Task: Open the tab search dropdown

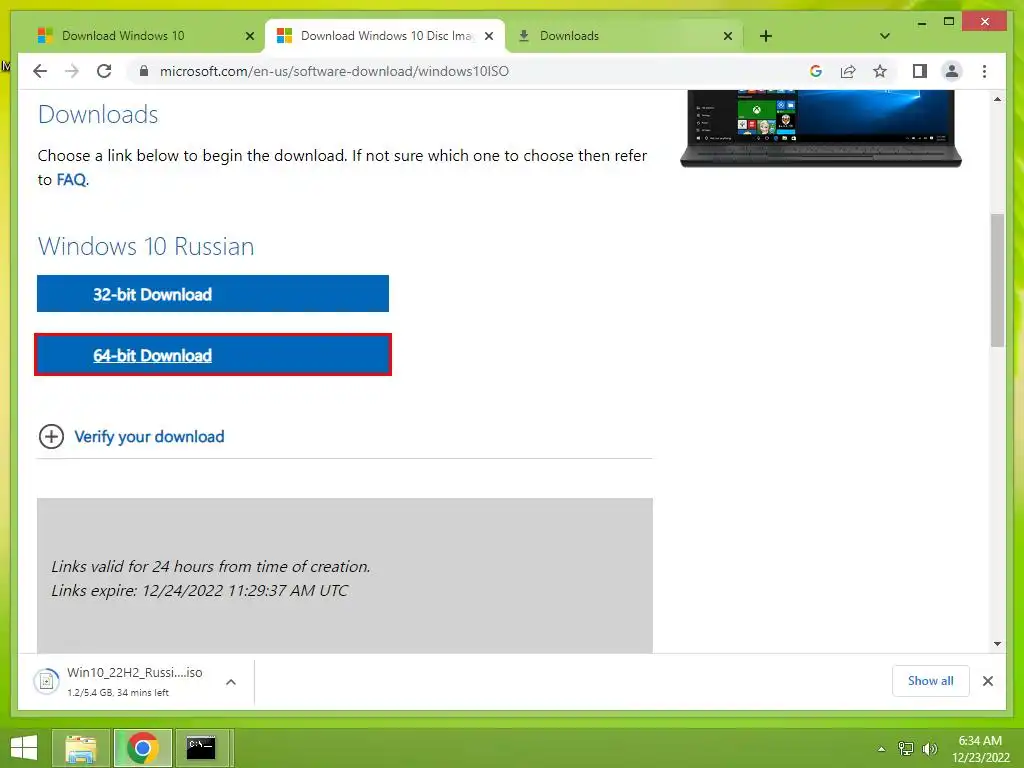Action: 884,36
